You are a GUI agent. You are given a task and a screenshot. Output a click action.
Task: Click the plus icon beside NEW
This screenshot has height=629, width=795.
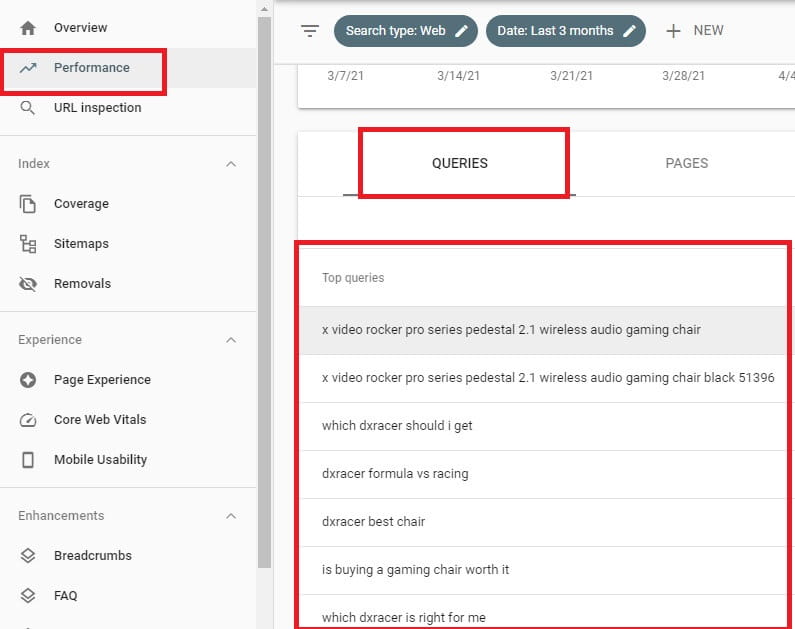tap(673, 31)
